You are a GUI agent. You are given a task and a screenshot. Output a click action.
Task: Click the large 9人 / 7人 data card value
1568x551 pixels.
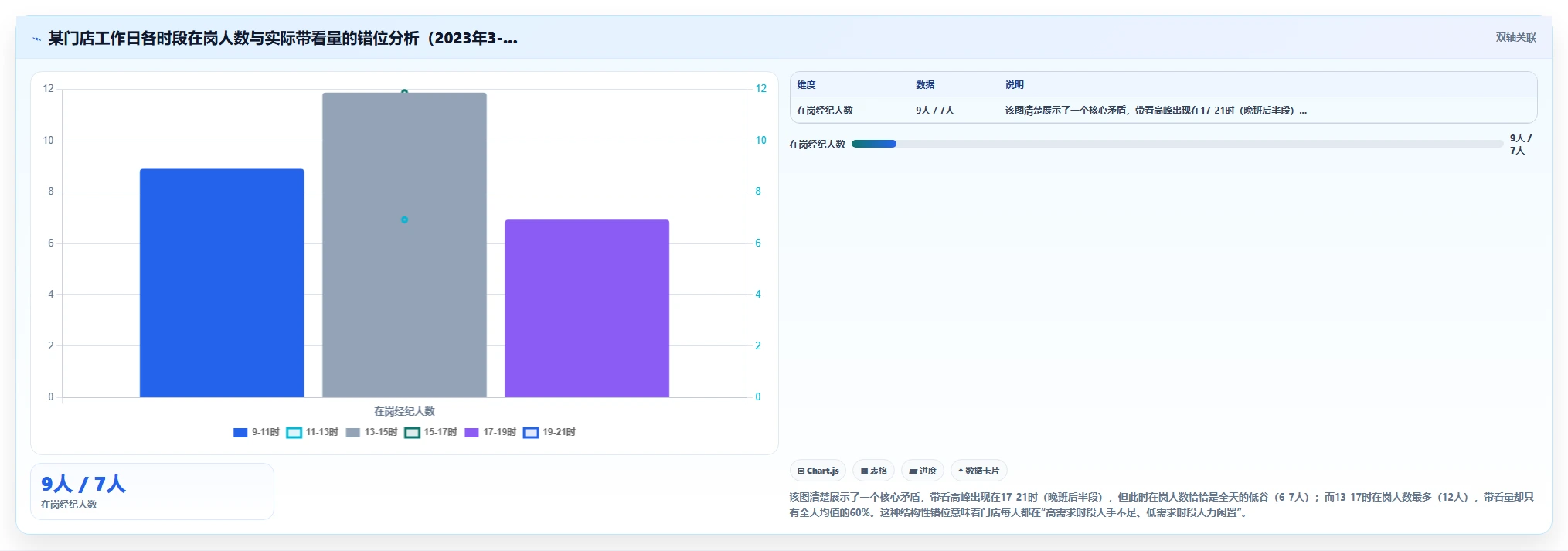pyautogui.click(x=83, y=485)
